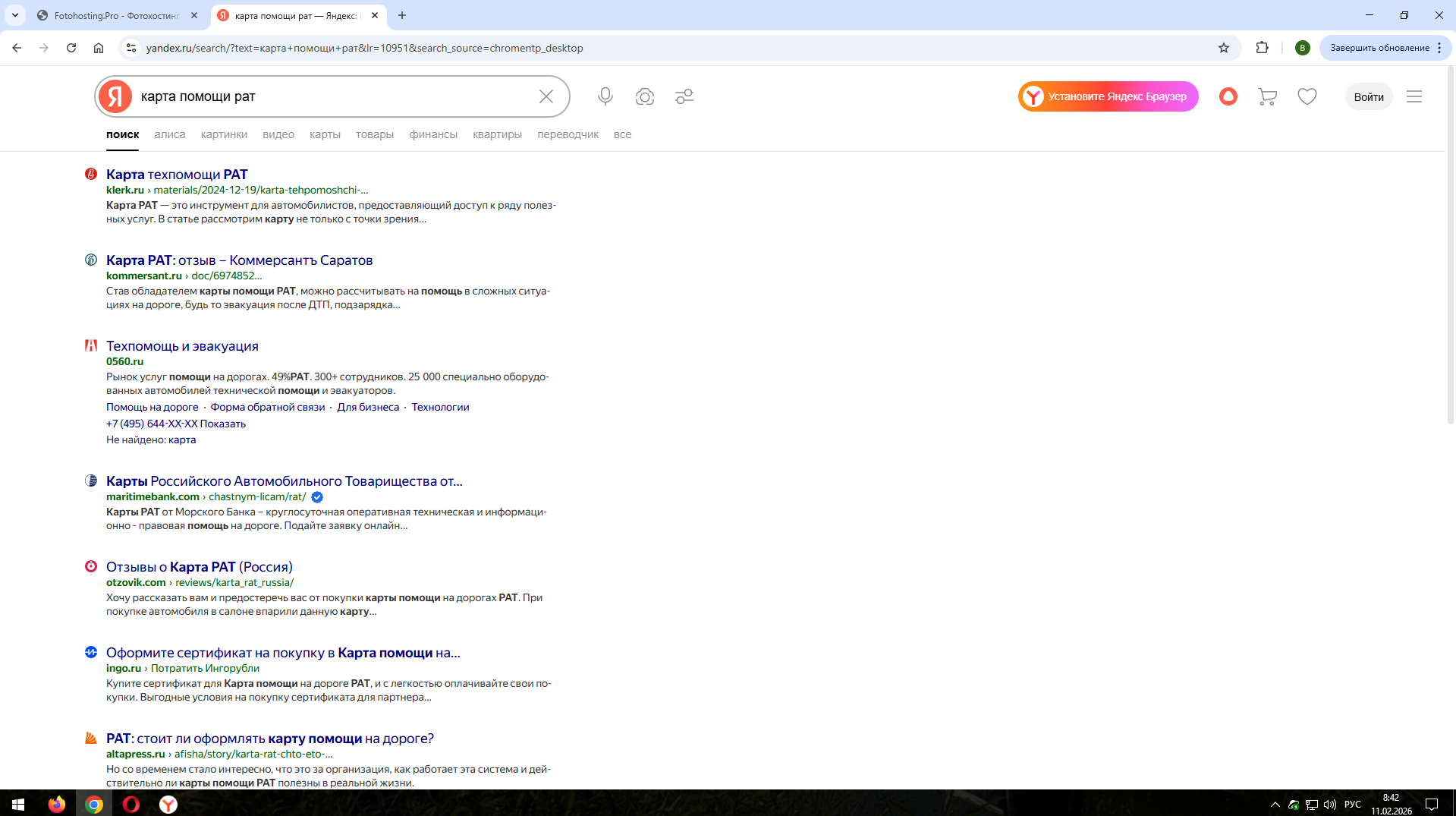Open Chrome profile avatar
This screenshot has height=816, width=1456.
click(x=1303, y=48)
